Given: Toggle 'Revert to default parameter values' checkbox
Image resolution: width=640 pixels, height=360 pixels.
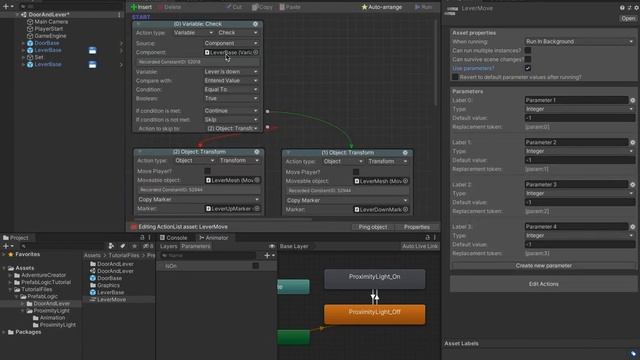Looking at the screenshot, I should click(x=456, y=77).
